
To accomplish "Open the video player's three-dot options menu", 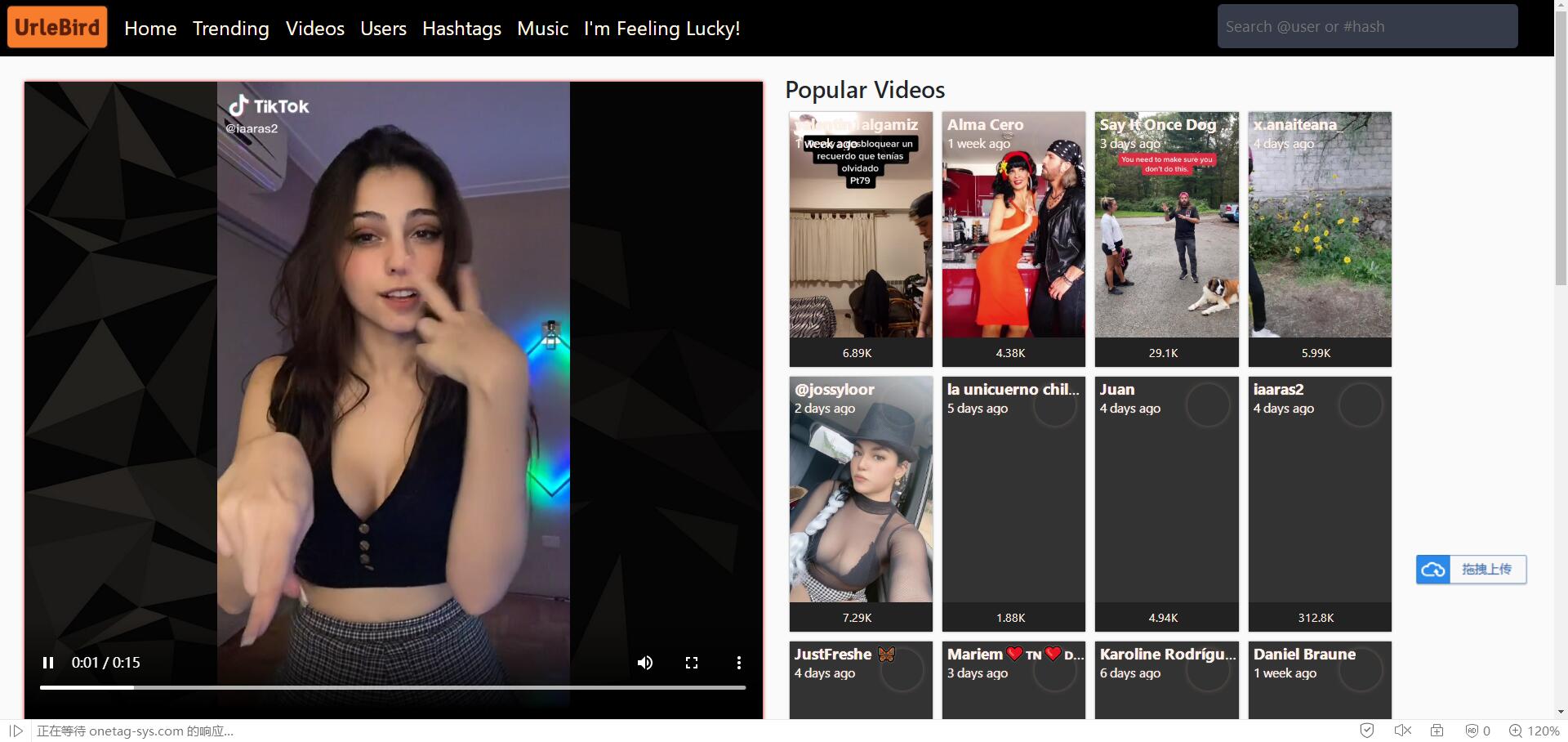I will point(739,663).
